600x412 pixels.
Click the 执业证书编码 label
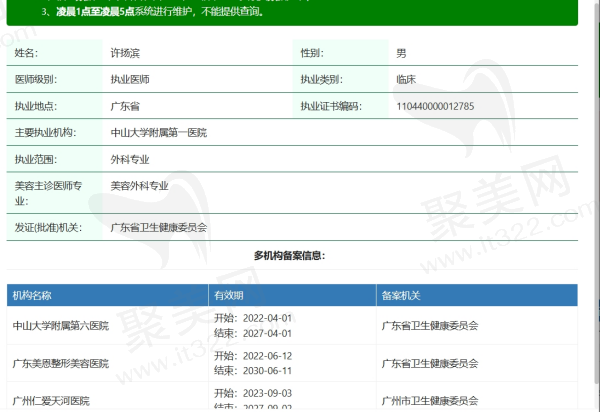(331, 106)
